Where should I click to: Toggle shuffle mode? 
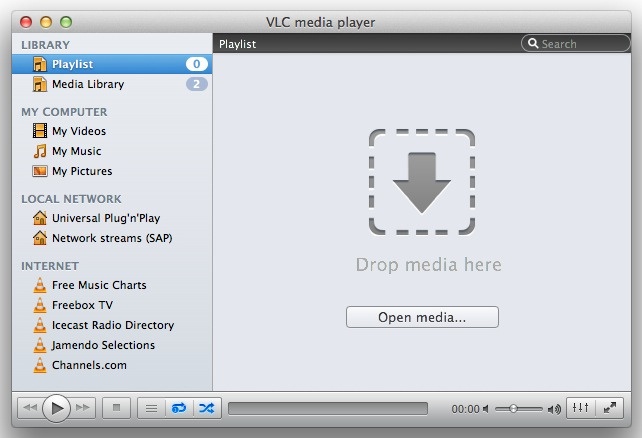205,408
